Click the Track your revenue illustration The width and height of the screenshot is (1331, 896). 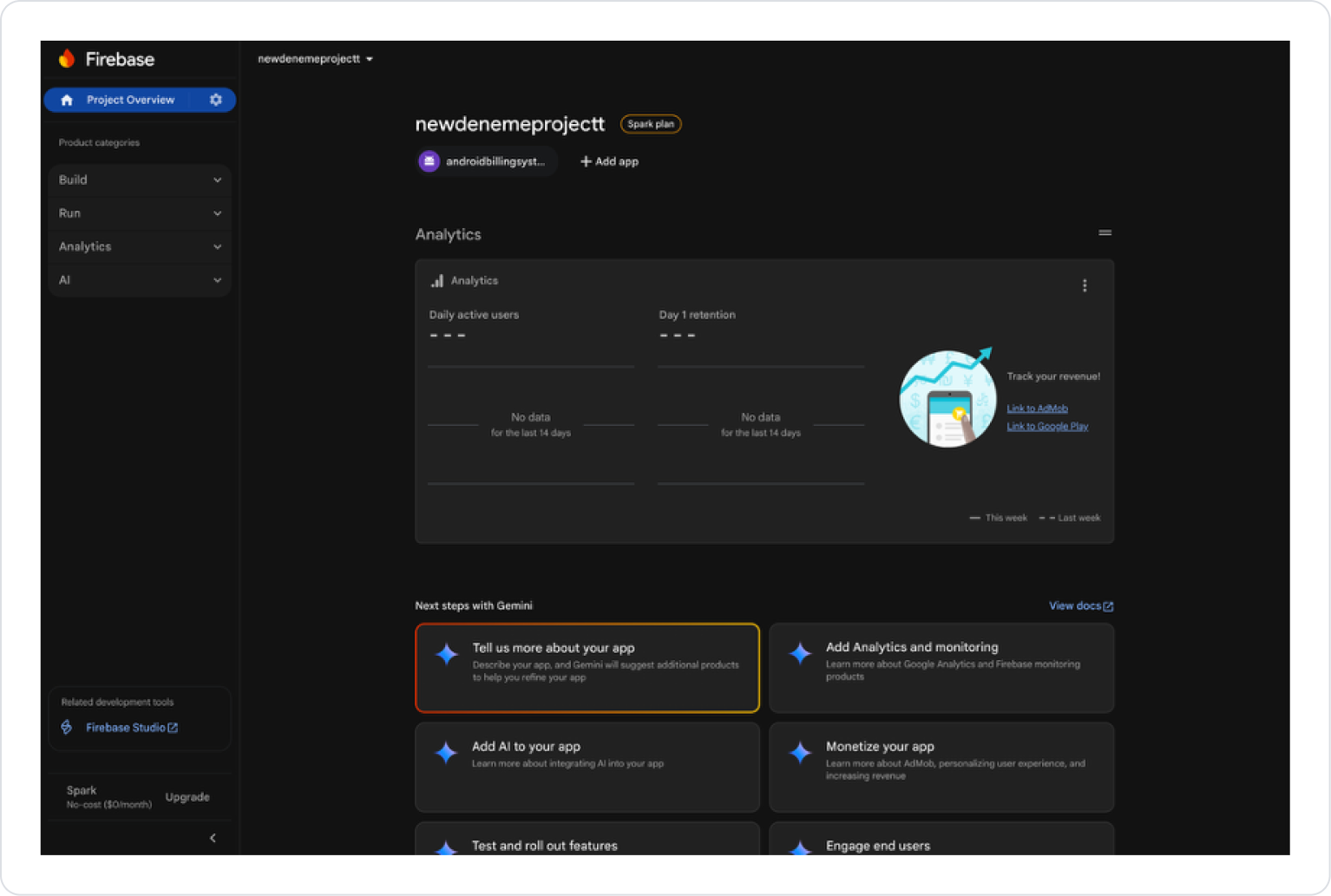pos(947,398)
